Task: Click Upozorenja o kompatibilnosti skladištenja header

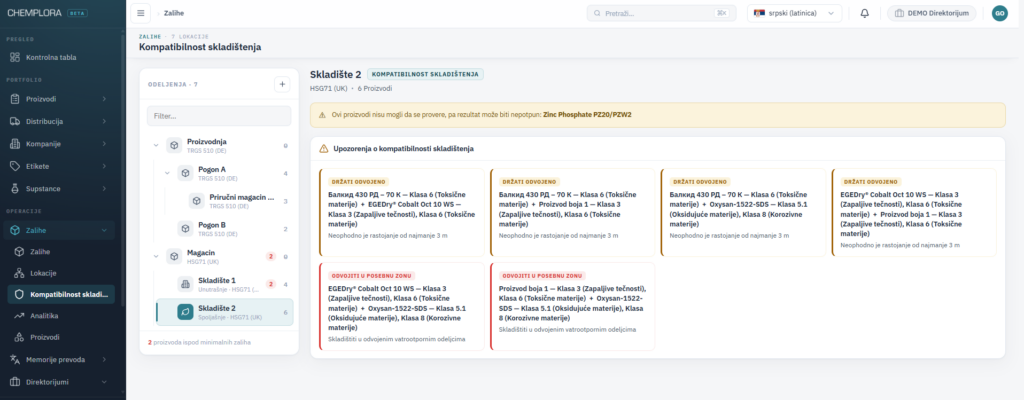Action: [403, 148]
